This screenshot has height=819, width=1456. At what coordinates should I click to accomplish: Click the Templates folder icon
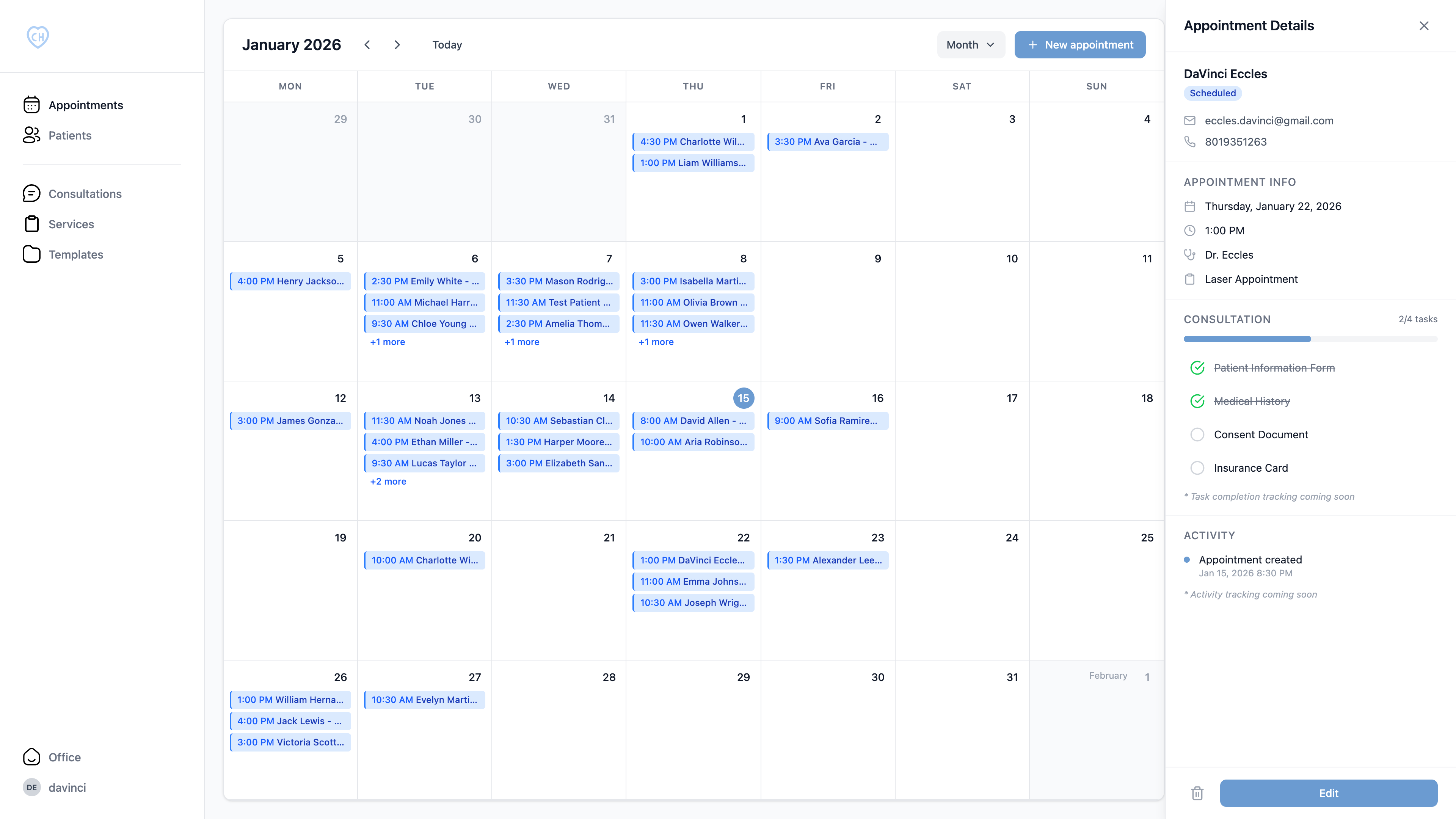pos(31,254)
